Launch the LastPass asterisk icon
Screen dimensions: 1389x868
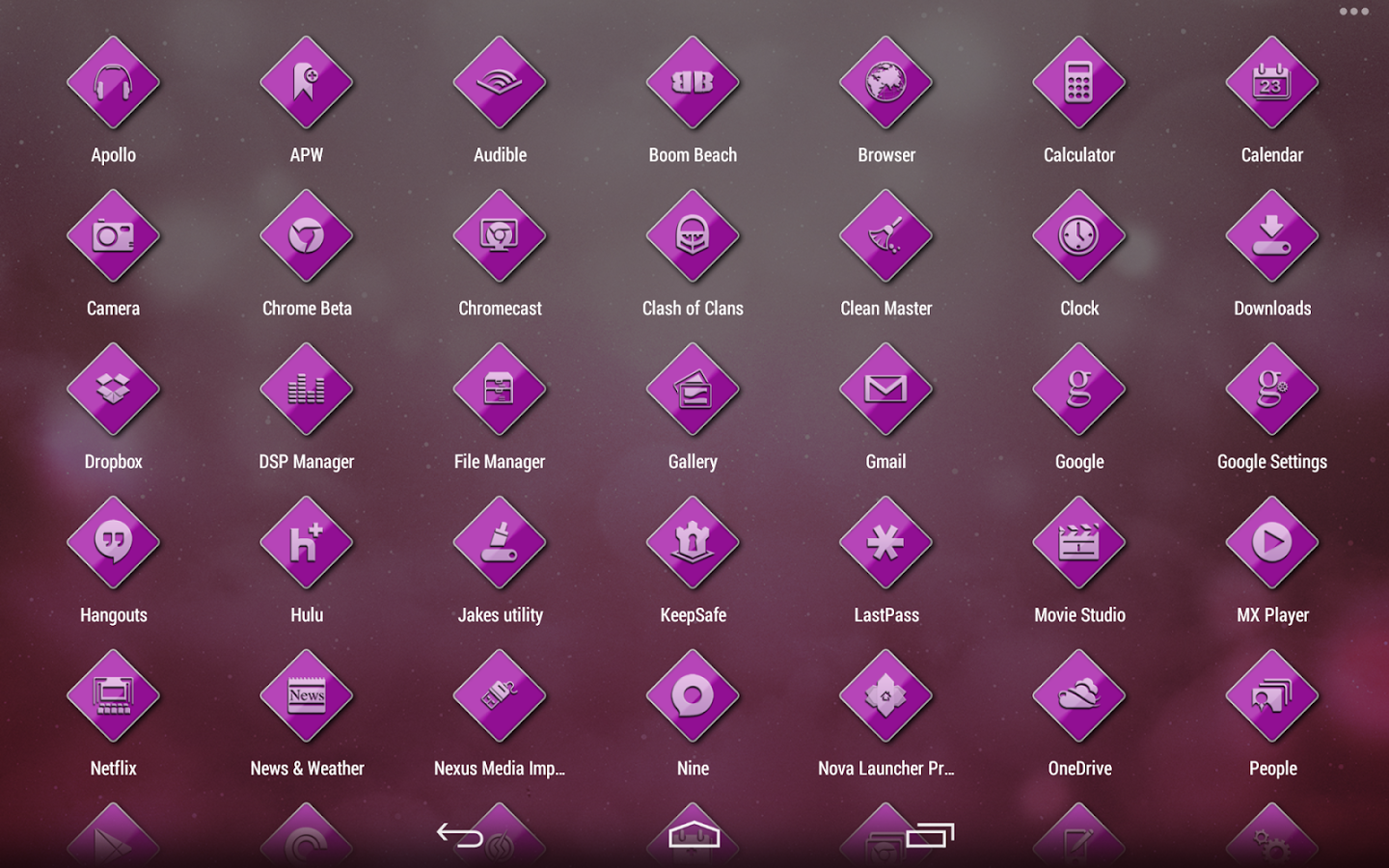pyautogui.click(x=885, y=543)
